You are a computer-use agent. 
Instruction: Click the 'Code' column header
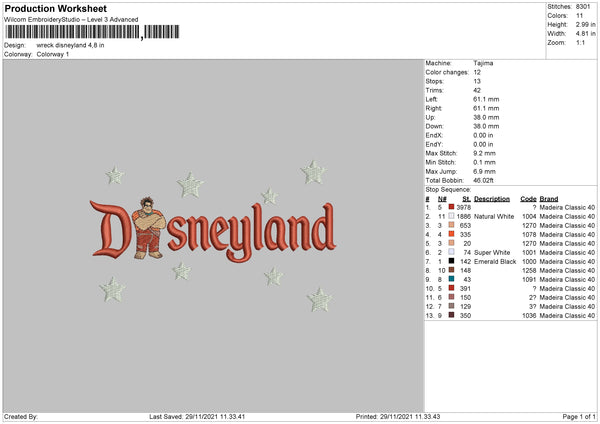click(528, 199)
